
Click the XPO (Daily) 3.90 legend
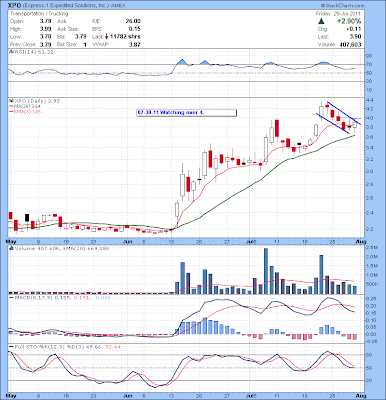click(x=36, y=101)
